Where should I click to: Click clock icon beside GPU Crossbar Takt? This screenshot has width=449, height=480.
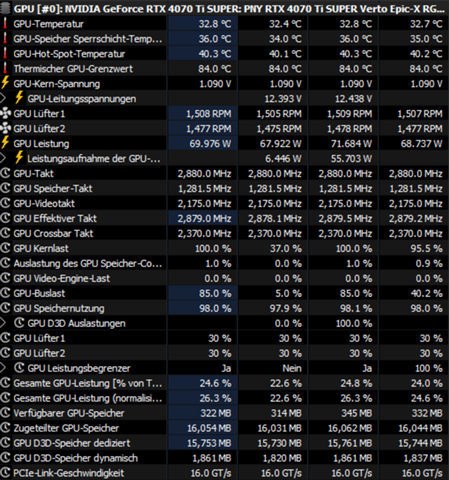pyautogui.click(x=5, y=233)
